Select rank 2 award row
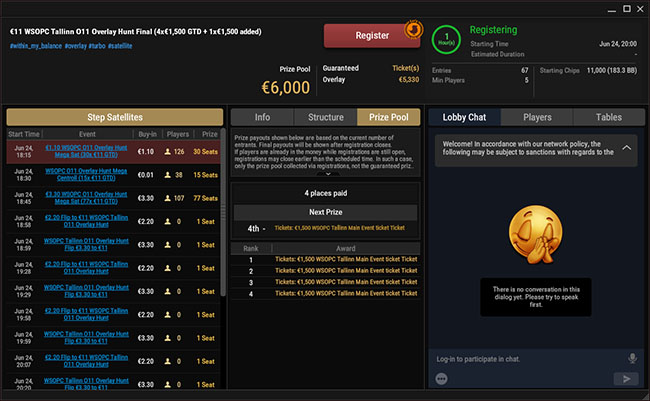 point(325,271)
